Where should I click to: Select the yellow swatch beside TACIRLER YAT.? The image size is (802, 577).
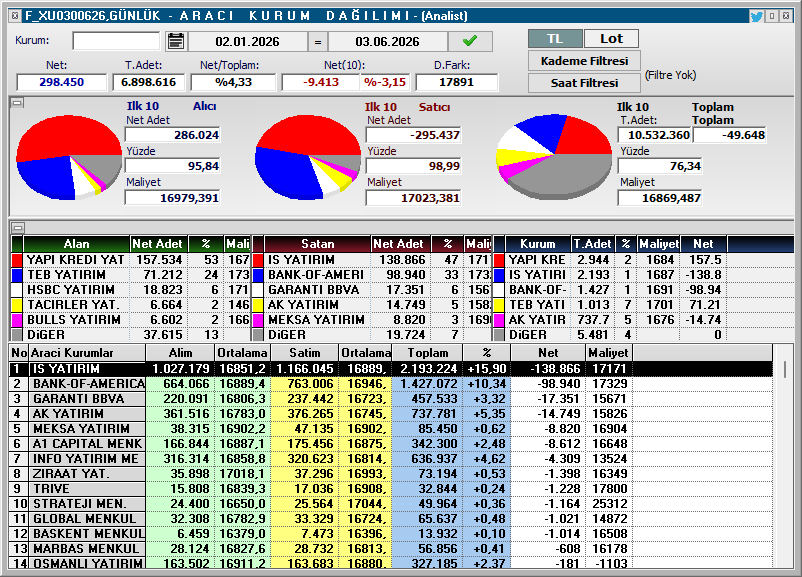point(17,305)
